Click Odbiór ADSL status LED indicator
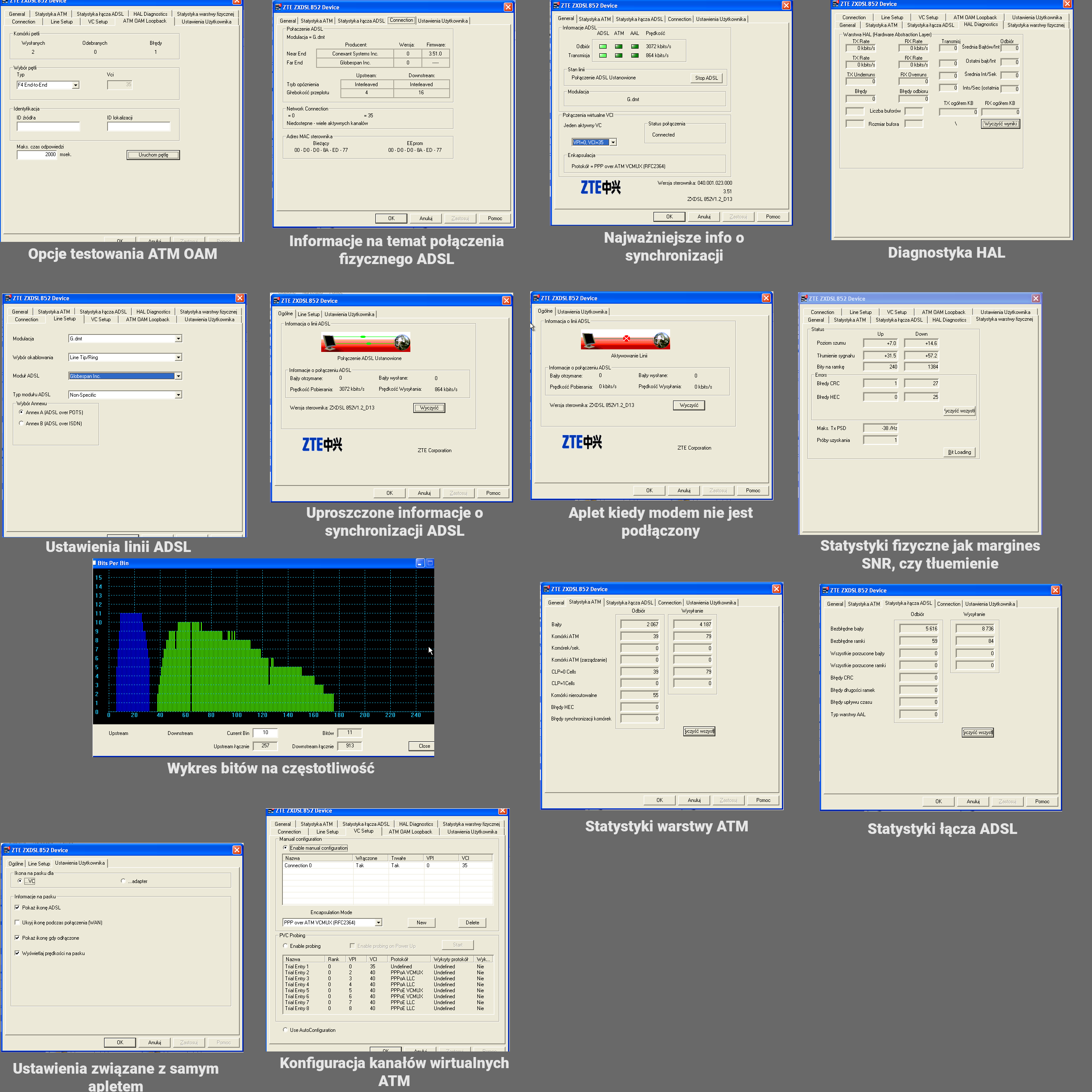This screenshot has width=1092, height=1092. point(603,46)
